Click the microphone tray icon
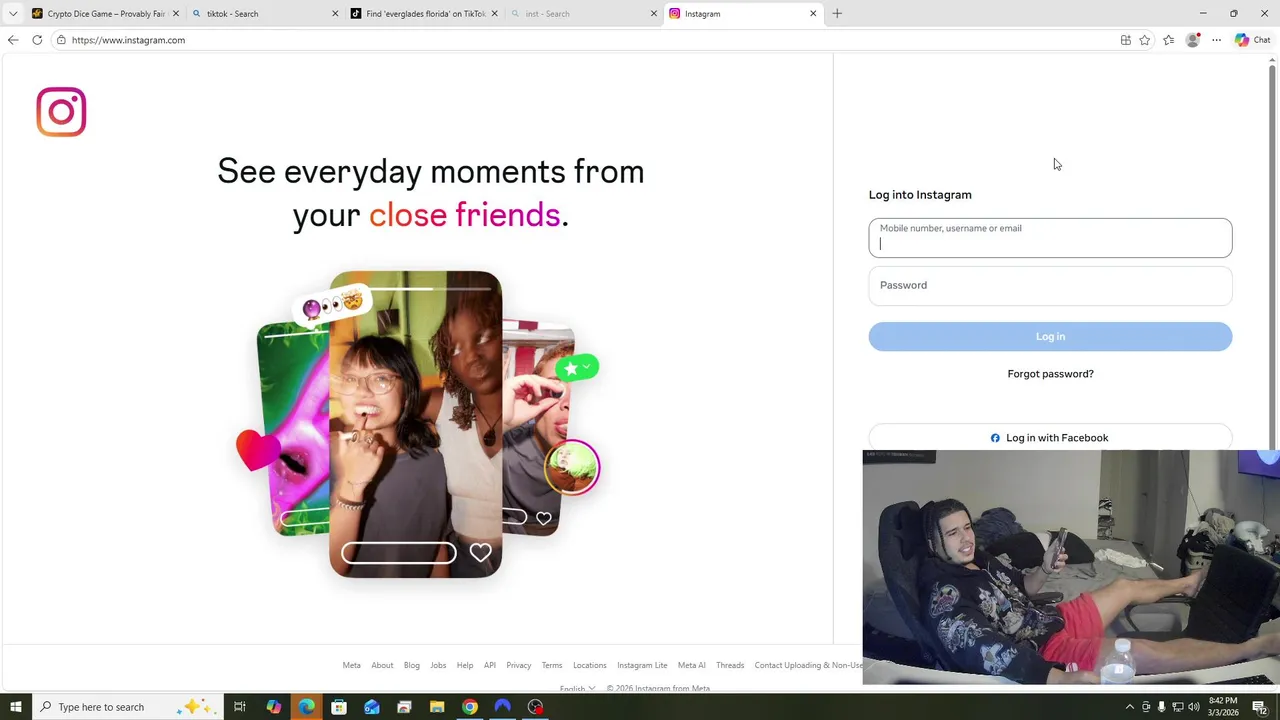Screen dimensions: 1280x720 [1161, 707]
